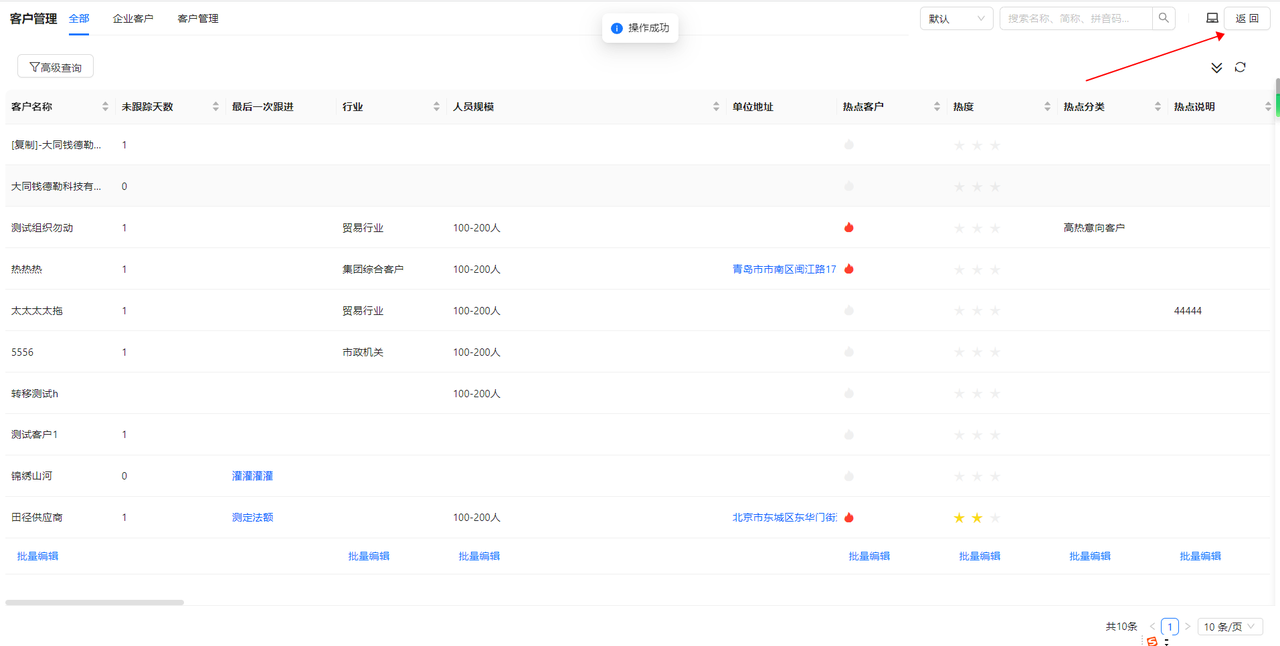Select customer 转移测试h
The image size is (1280, 646).
(x=35, y=393)
